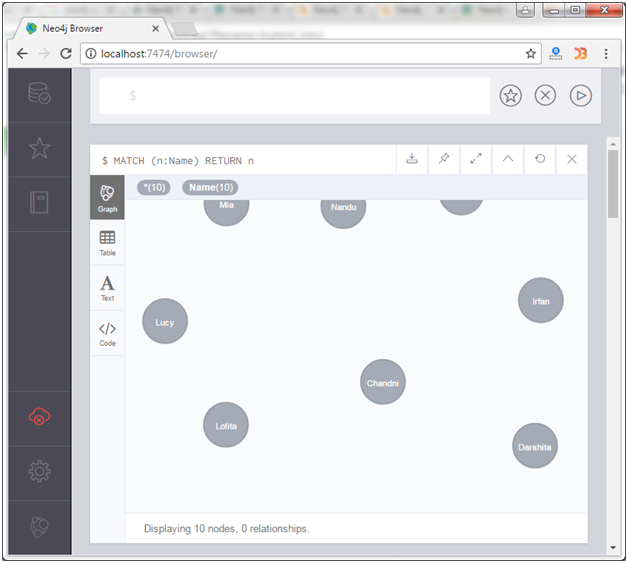
Task: Save query as favorite using editor star
Action: click(511, 96)
